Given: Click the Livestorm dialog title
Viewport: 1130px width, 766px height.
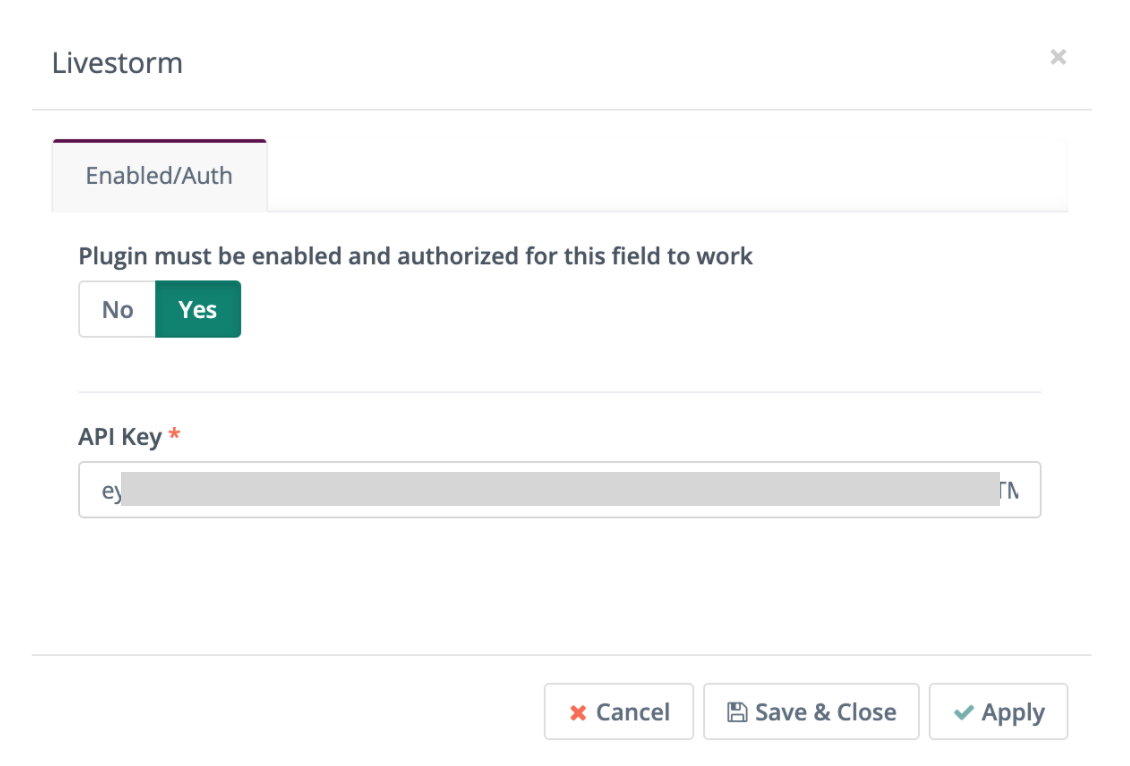Looking at the screenshot, I should click(x=117, y=63).
